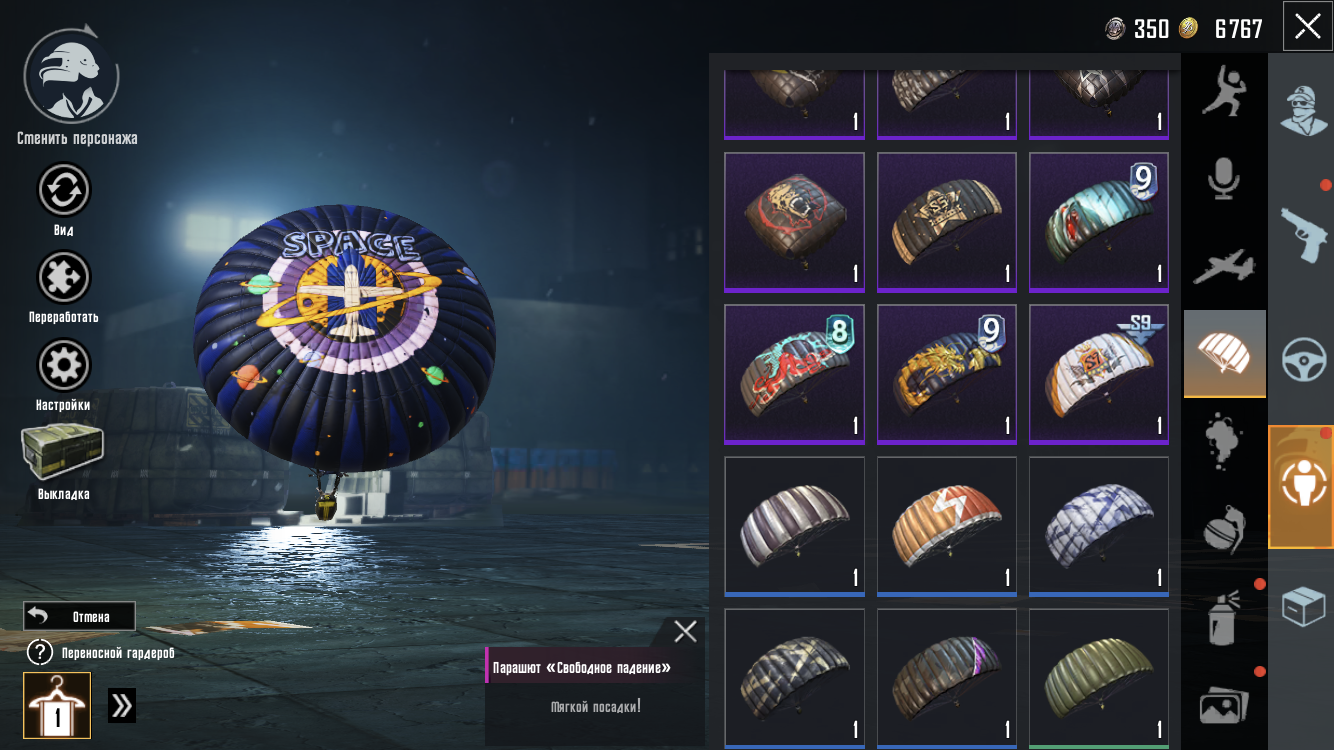Switch to the parachute category tab
The width and height of the screenshot is (1334, 750).
pyautogui.click(x=1225, y=354)
